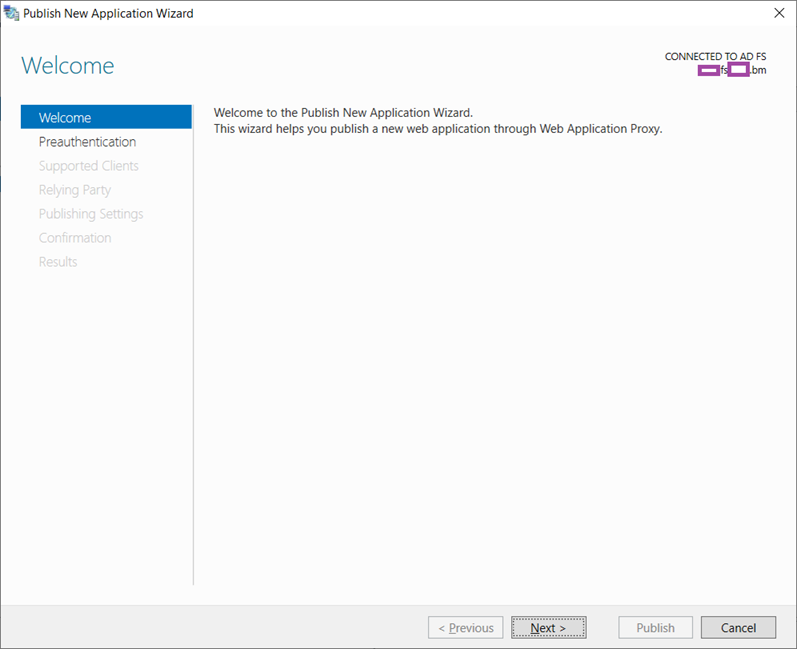Open the Confirmation step

tap(75, 238)
